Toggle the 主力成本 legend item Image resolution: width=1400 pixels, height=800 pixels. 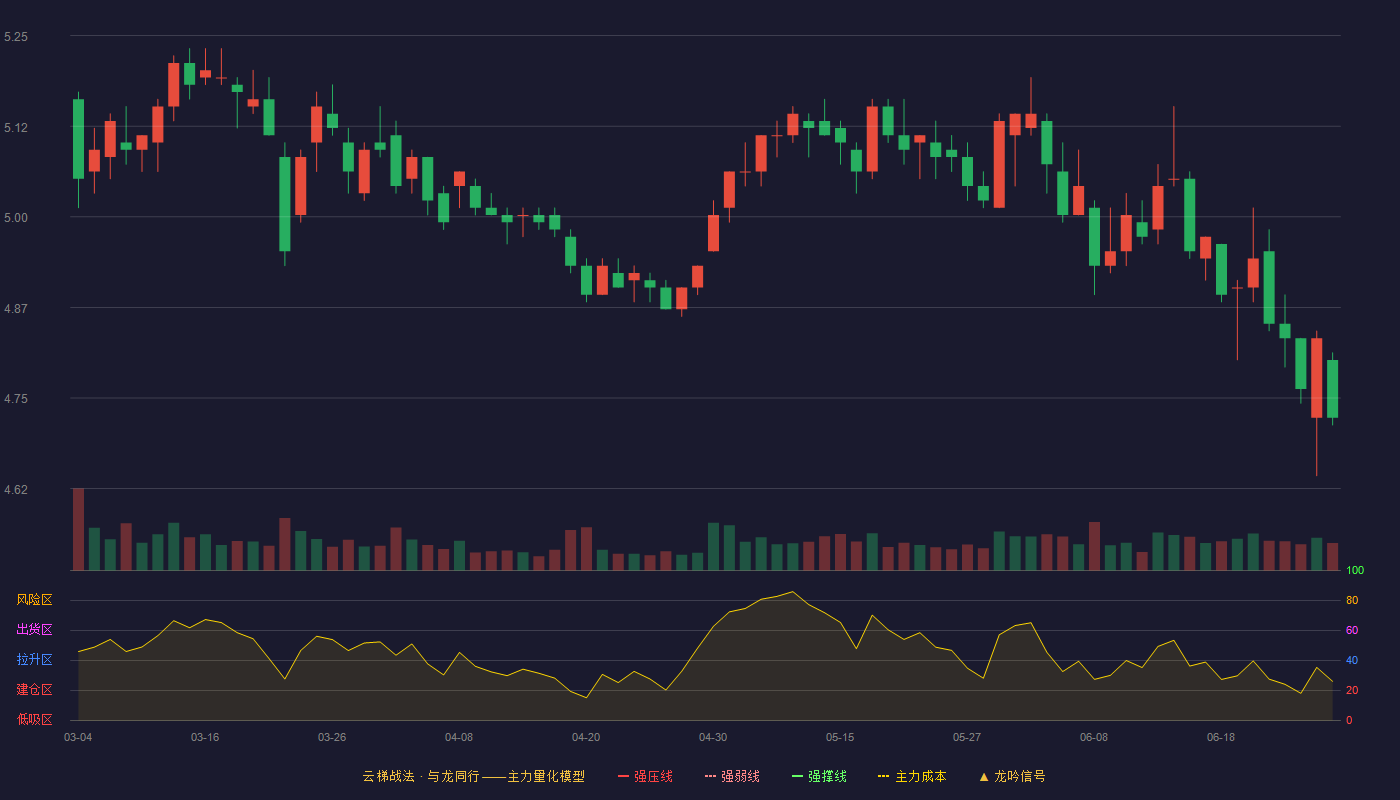tap(912, 776)
